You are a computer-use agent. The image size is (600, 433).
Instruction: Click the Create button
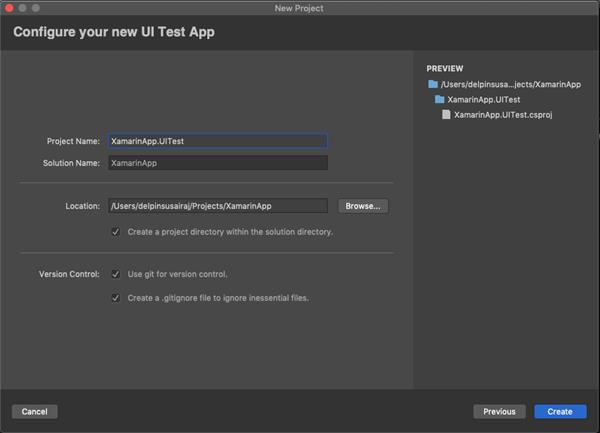pyautogui.click(x=560, y=411)
